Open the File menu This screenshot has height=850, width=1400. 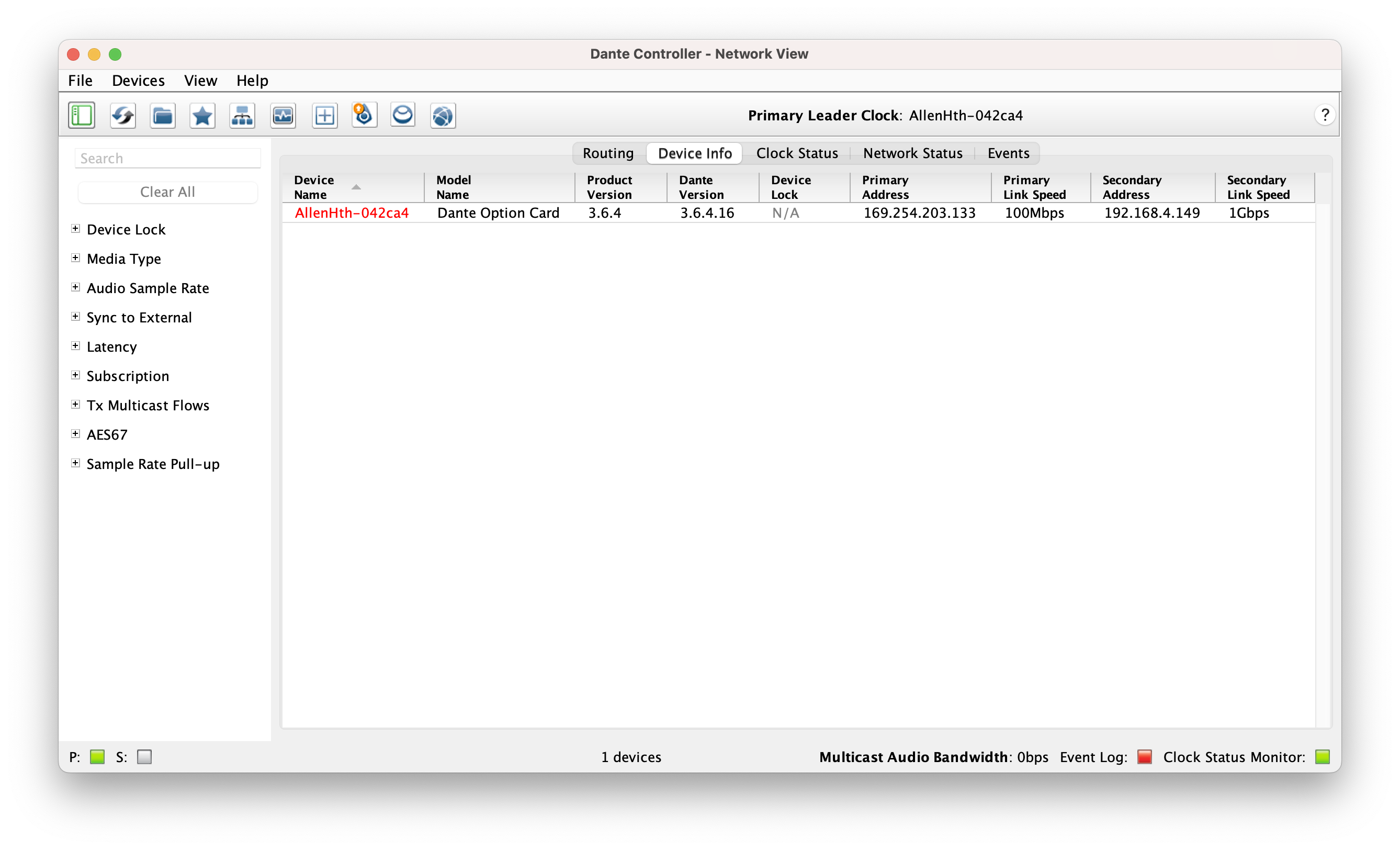(x=80, y=80)
